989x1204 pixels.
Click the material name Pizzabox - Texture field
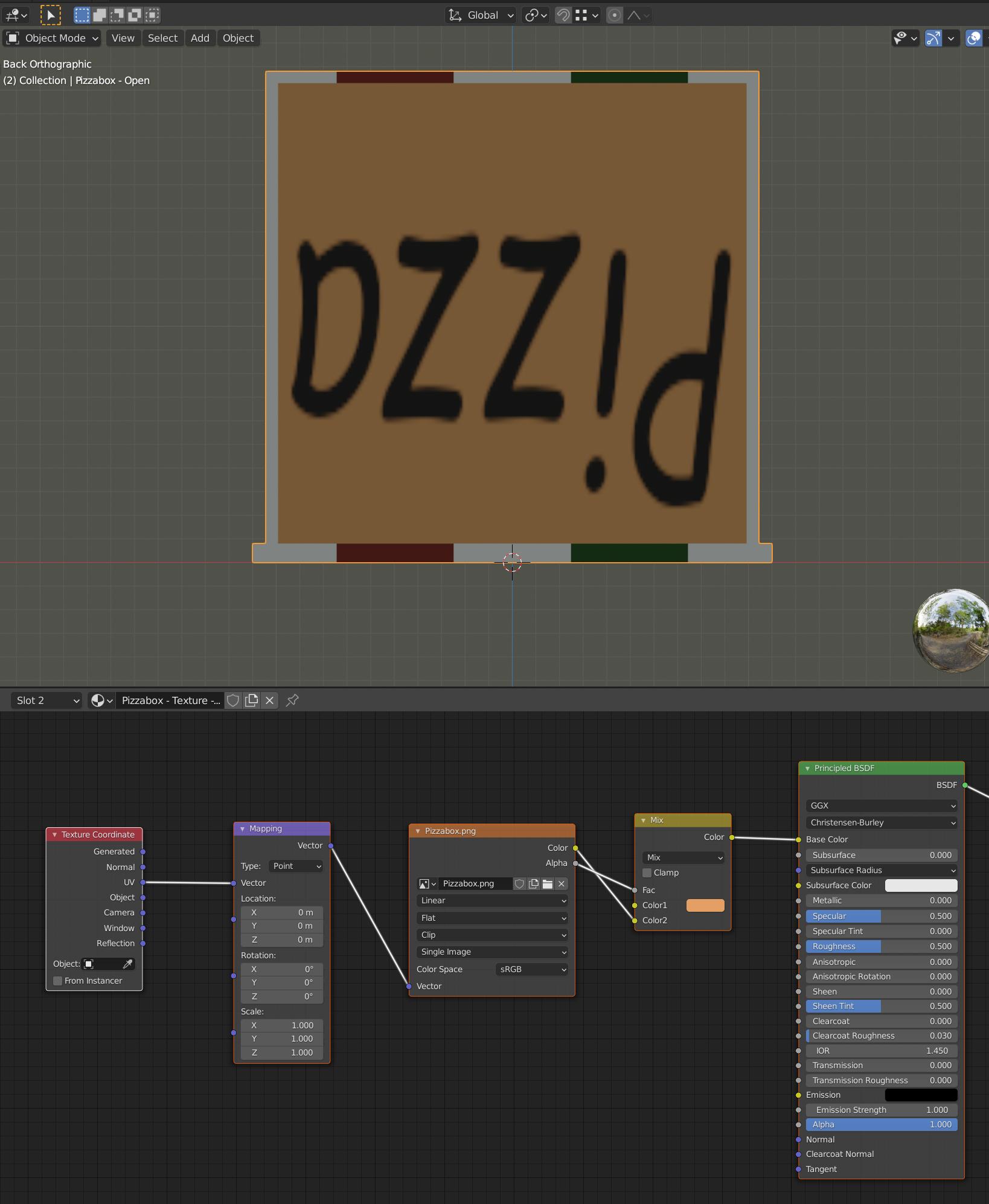[171, 700]
